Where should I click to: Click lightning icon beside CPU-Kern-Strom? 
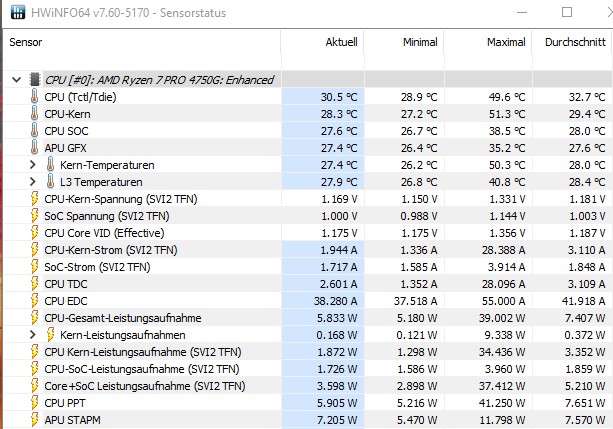(x=34, y=250)
